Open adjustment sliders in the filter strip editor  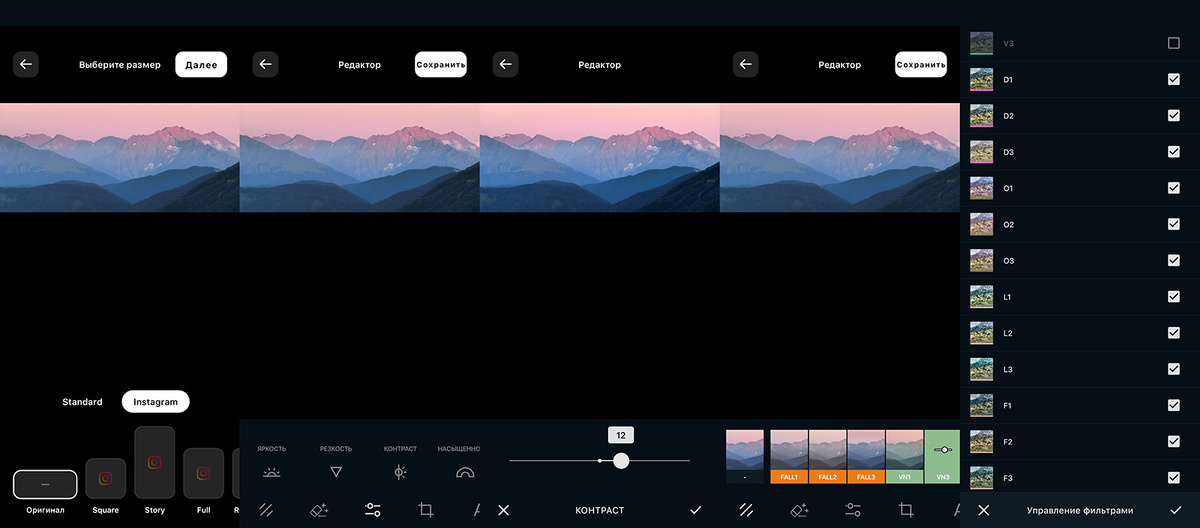853,510
